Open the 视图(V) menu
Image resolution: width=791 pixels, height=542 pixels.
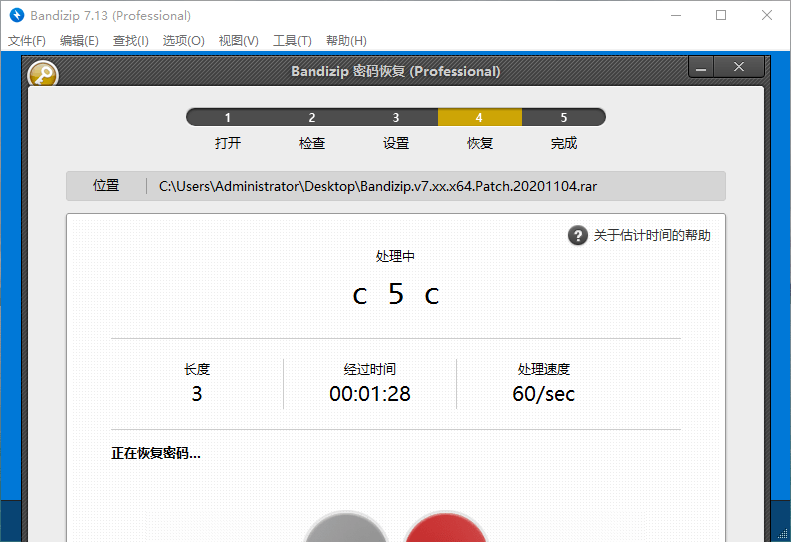coord(239,41)
